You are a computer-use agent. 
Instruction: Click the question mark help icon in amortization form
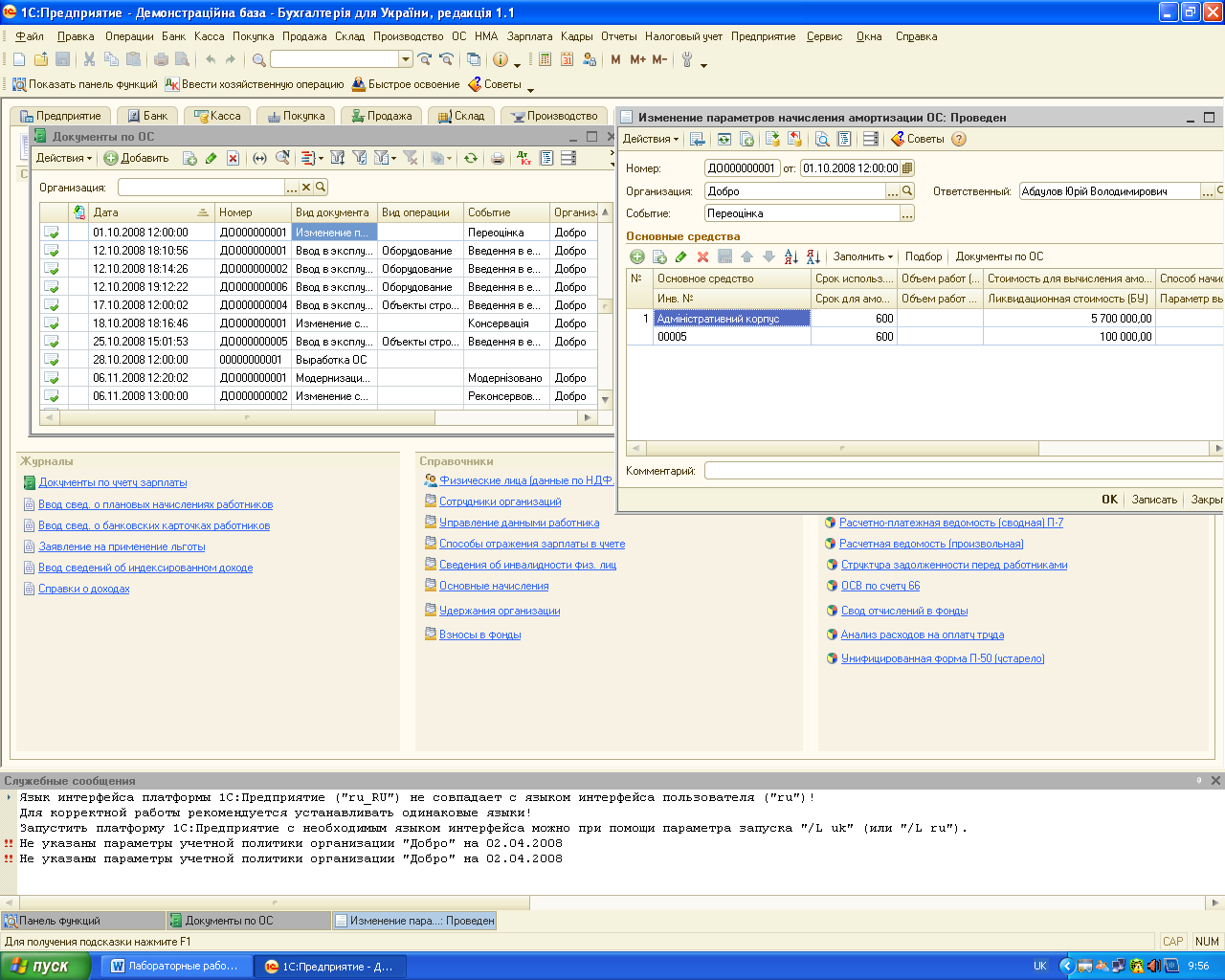coord(959,139)
